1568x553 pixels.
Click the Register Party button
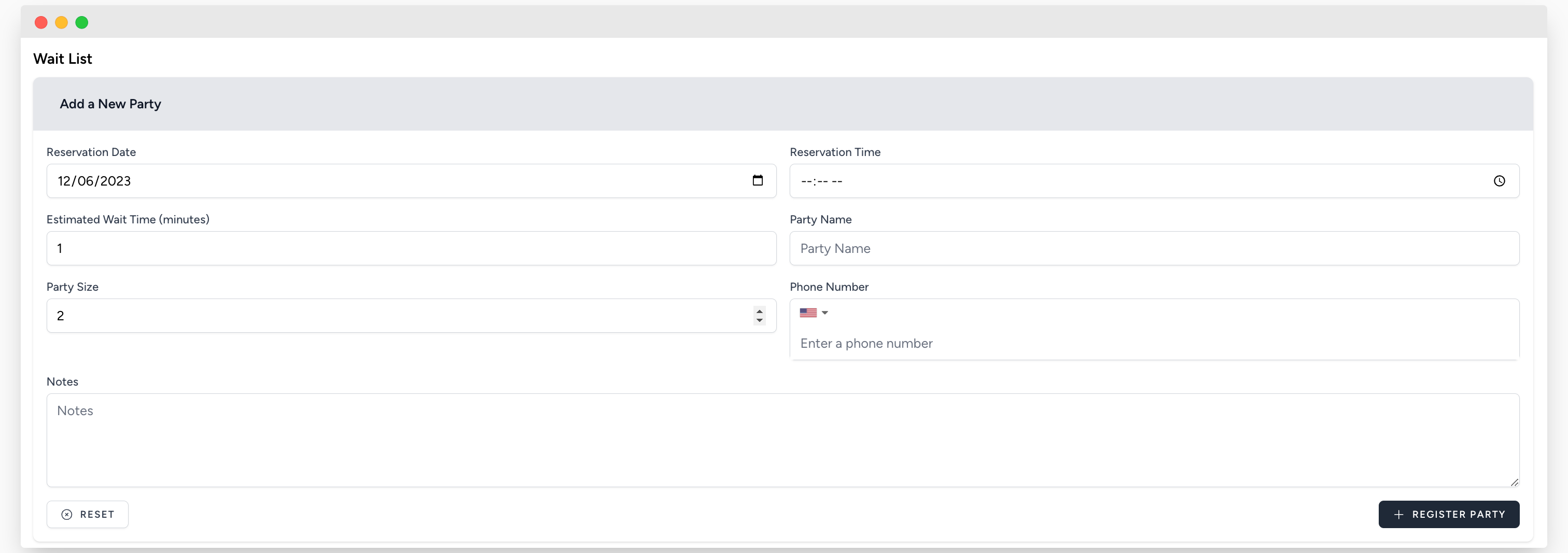point(1449,514)
